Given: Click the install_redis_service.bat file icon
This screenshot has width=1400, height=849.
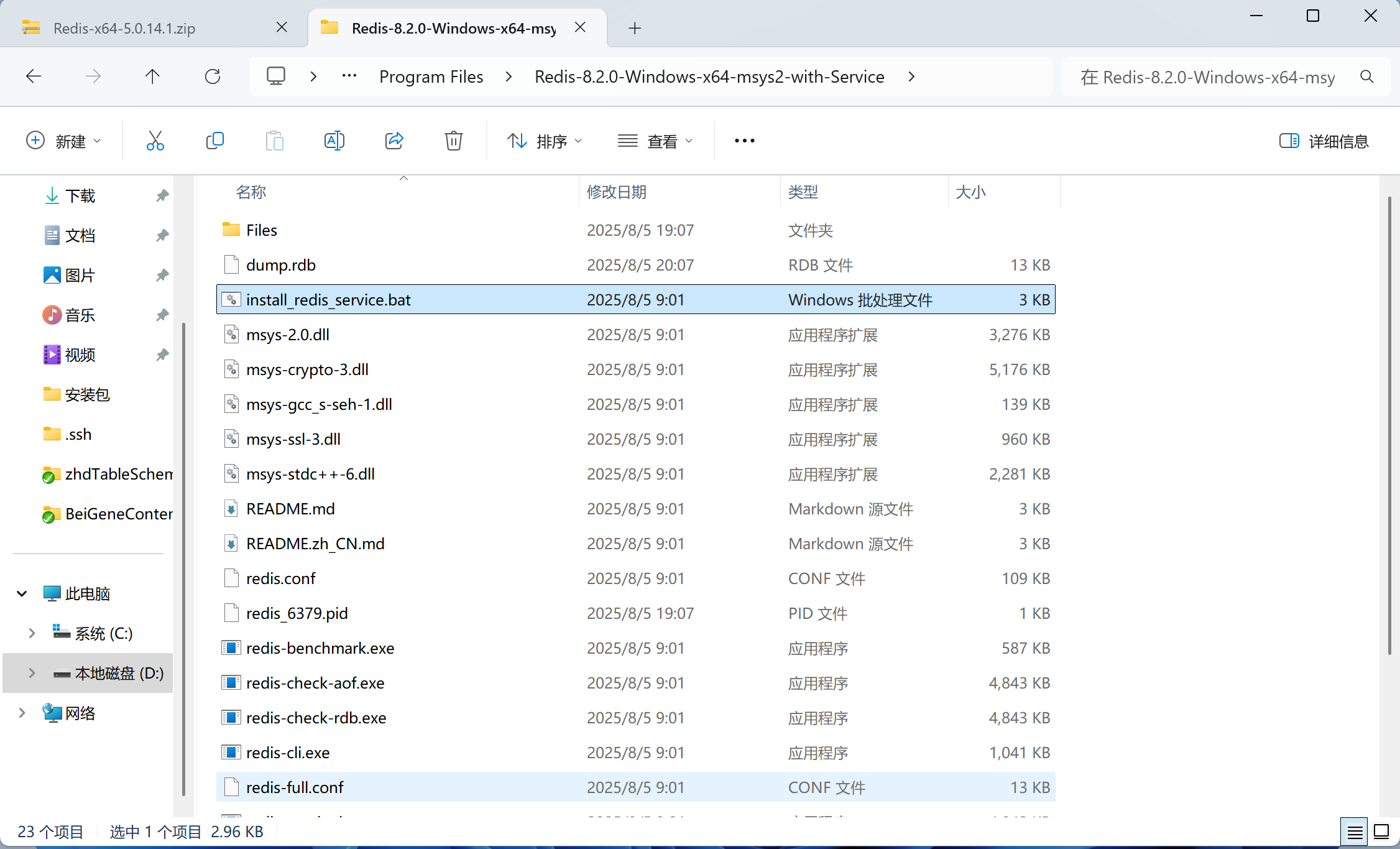Looking at the screenshot, I should pos(231,300).
